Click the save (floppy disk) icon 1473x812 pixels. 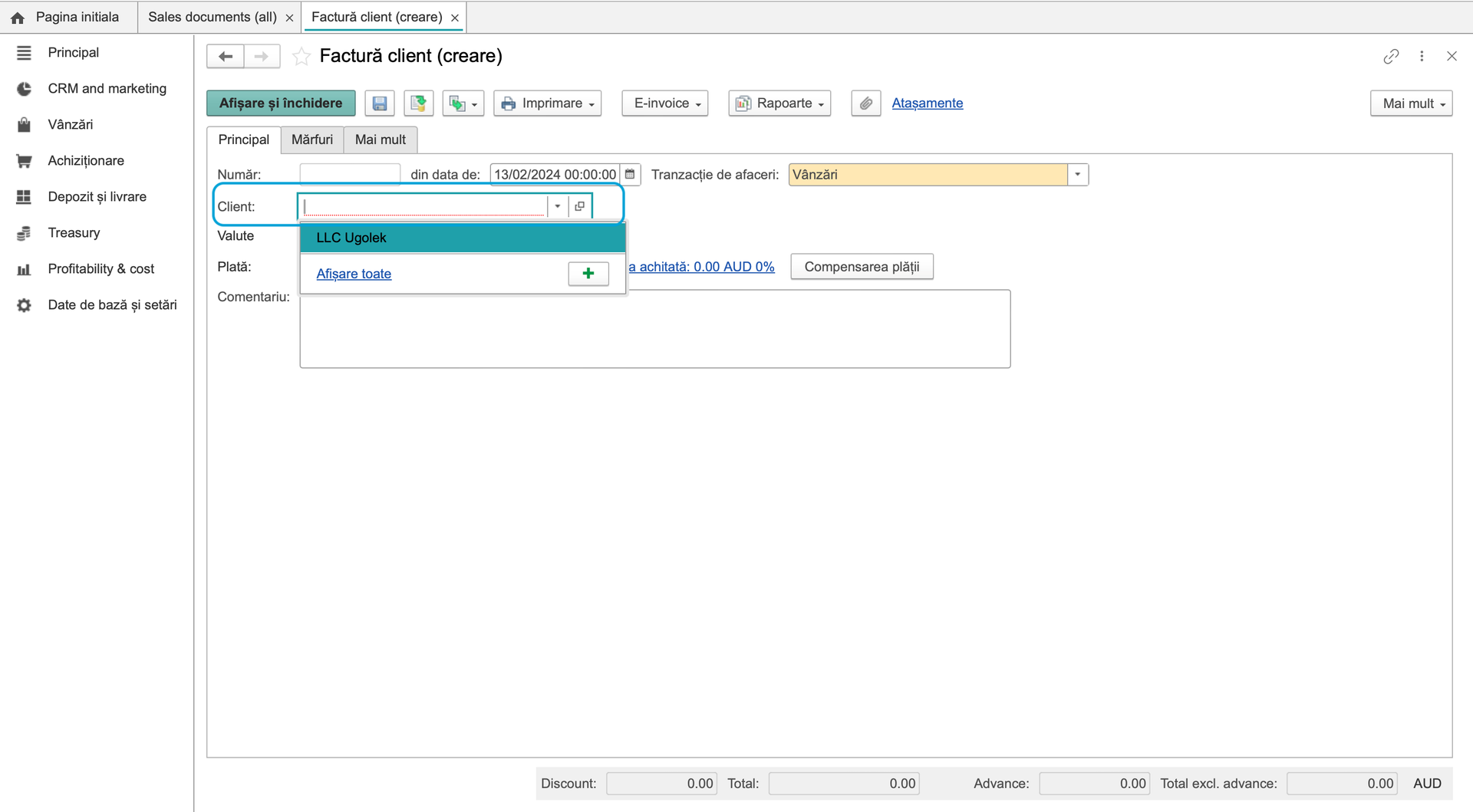[380, 104]
